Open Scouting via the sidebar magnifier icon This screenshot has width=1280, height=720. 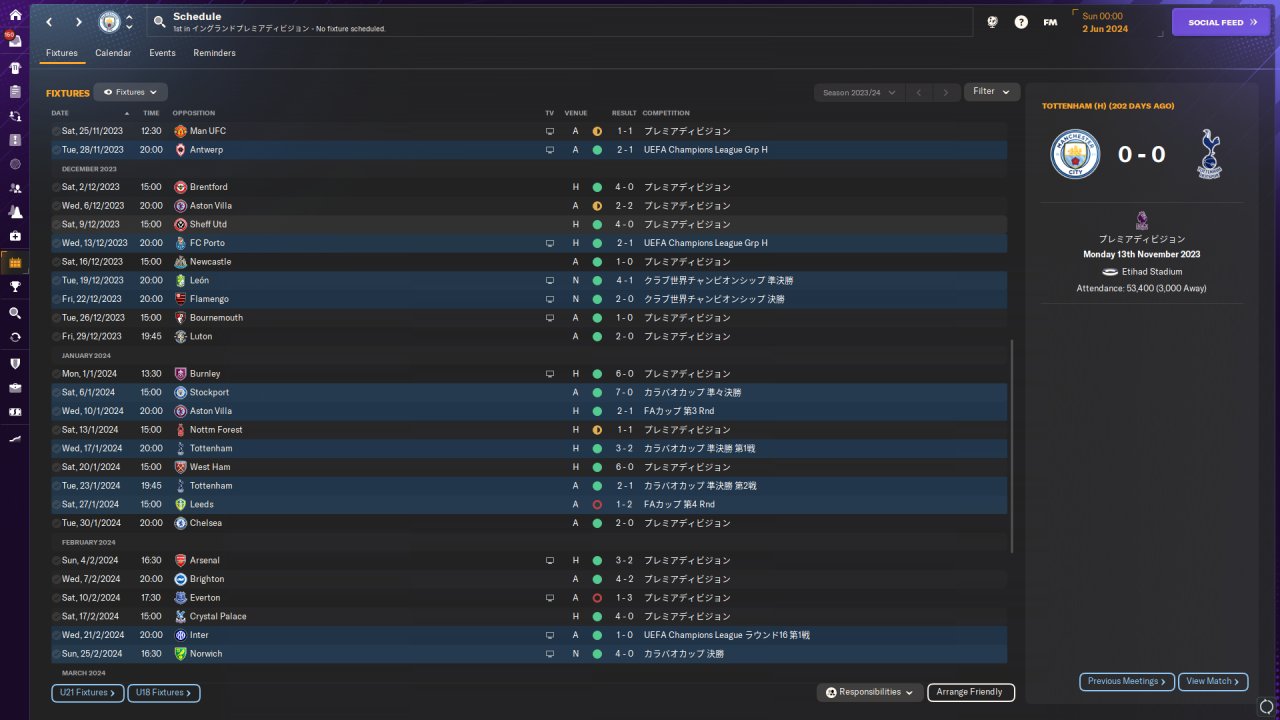pos(15,313)
